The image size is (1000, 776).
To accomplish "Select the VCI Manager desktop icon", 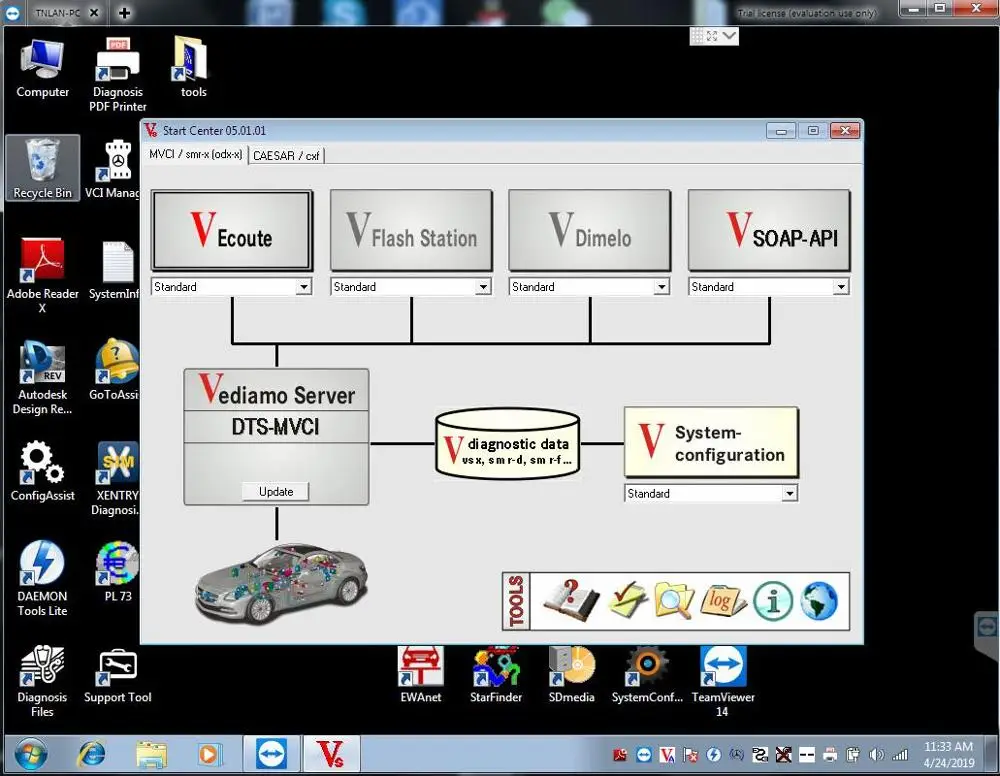I will point(114,169).
